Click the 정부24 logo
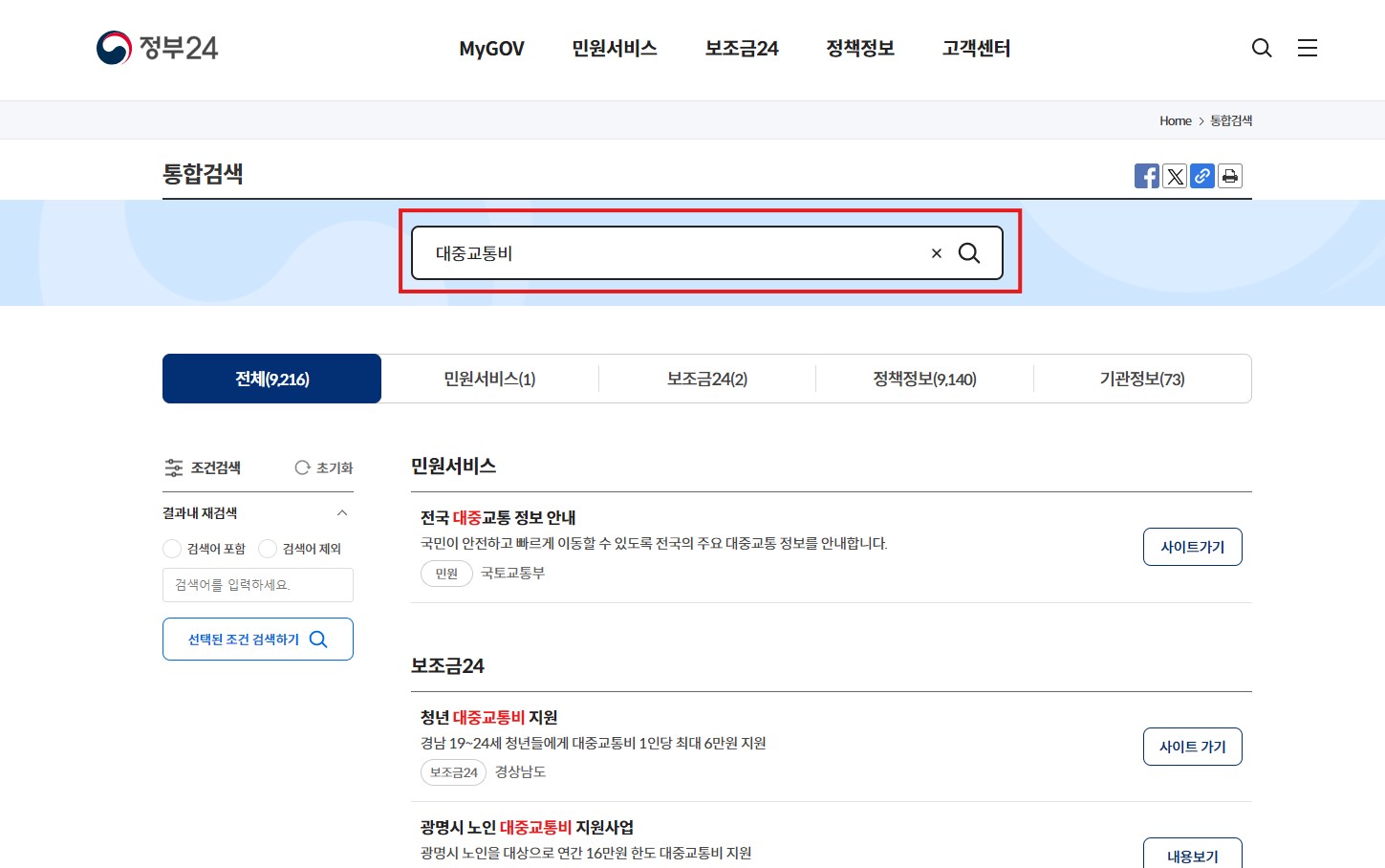The width and height of the screenshot is (1385, 868). tap(157, 48)
